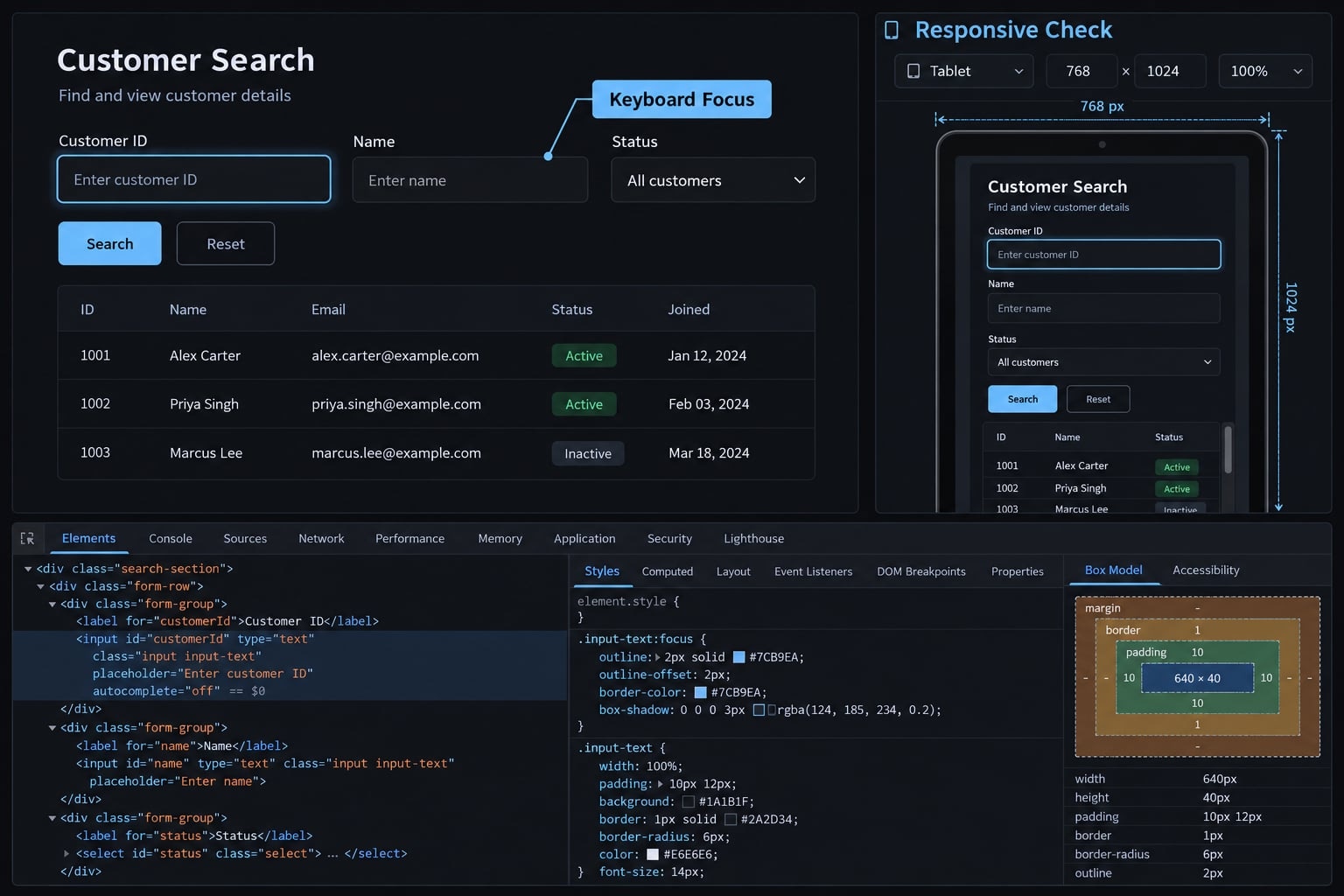Switch to the Accessibility tab

click(x=1206, y=570)
